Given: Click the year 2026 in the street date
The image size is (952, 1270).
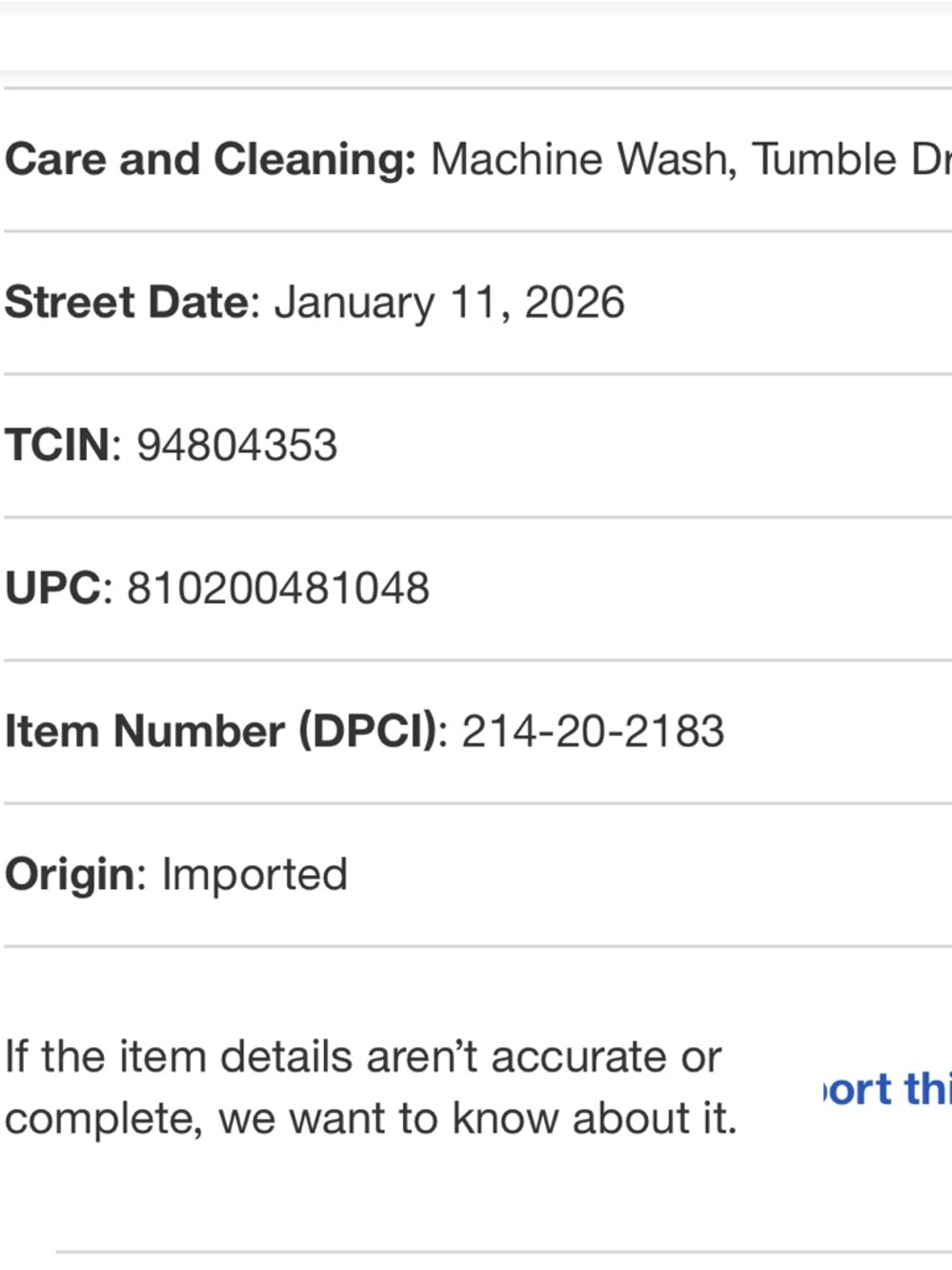Looking at the screenshot, I should tap(575, 302).
